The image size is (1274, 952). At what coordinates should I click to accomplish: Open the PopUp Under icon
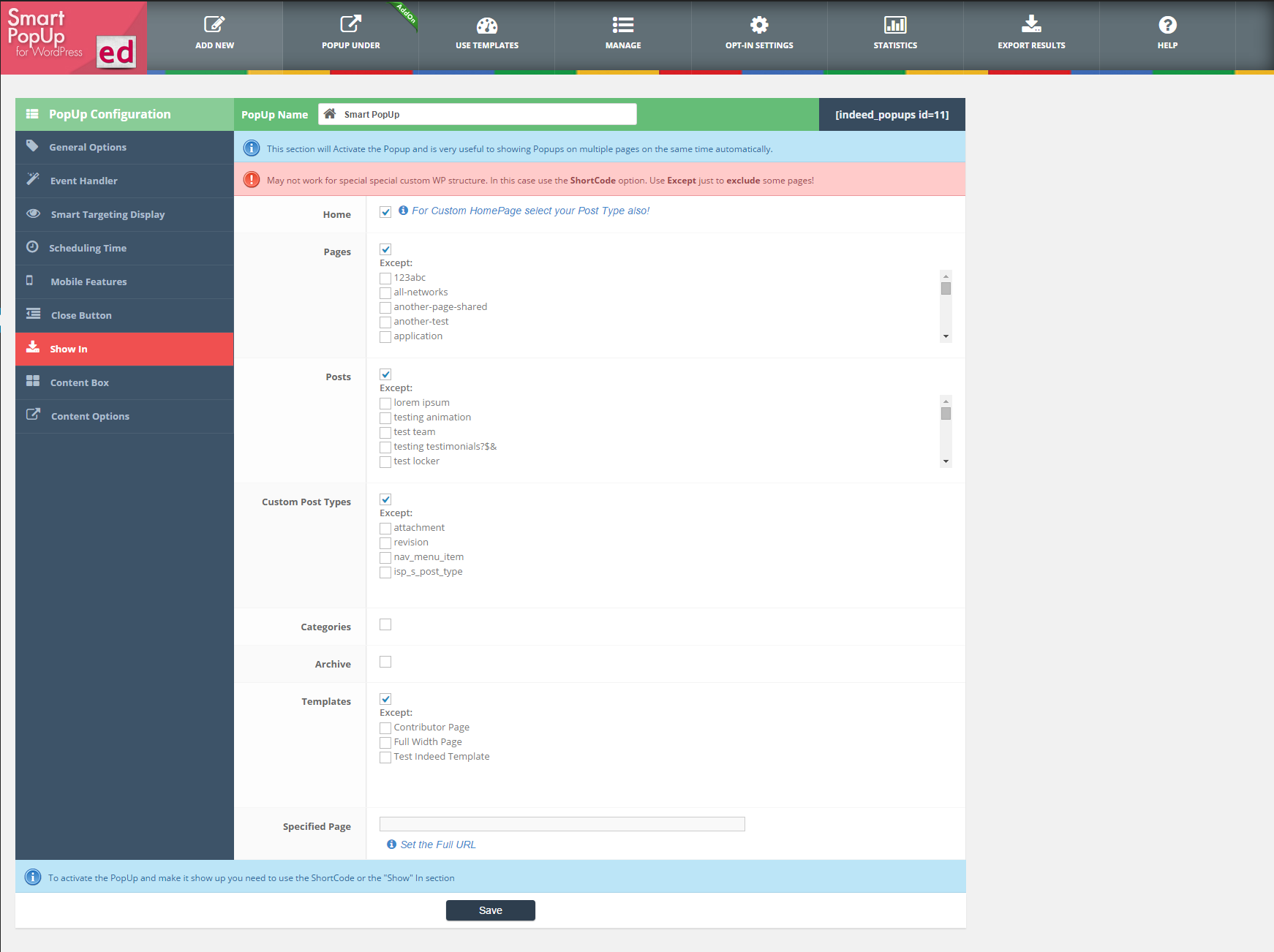tap(351, 25)
